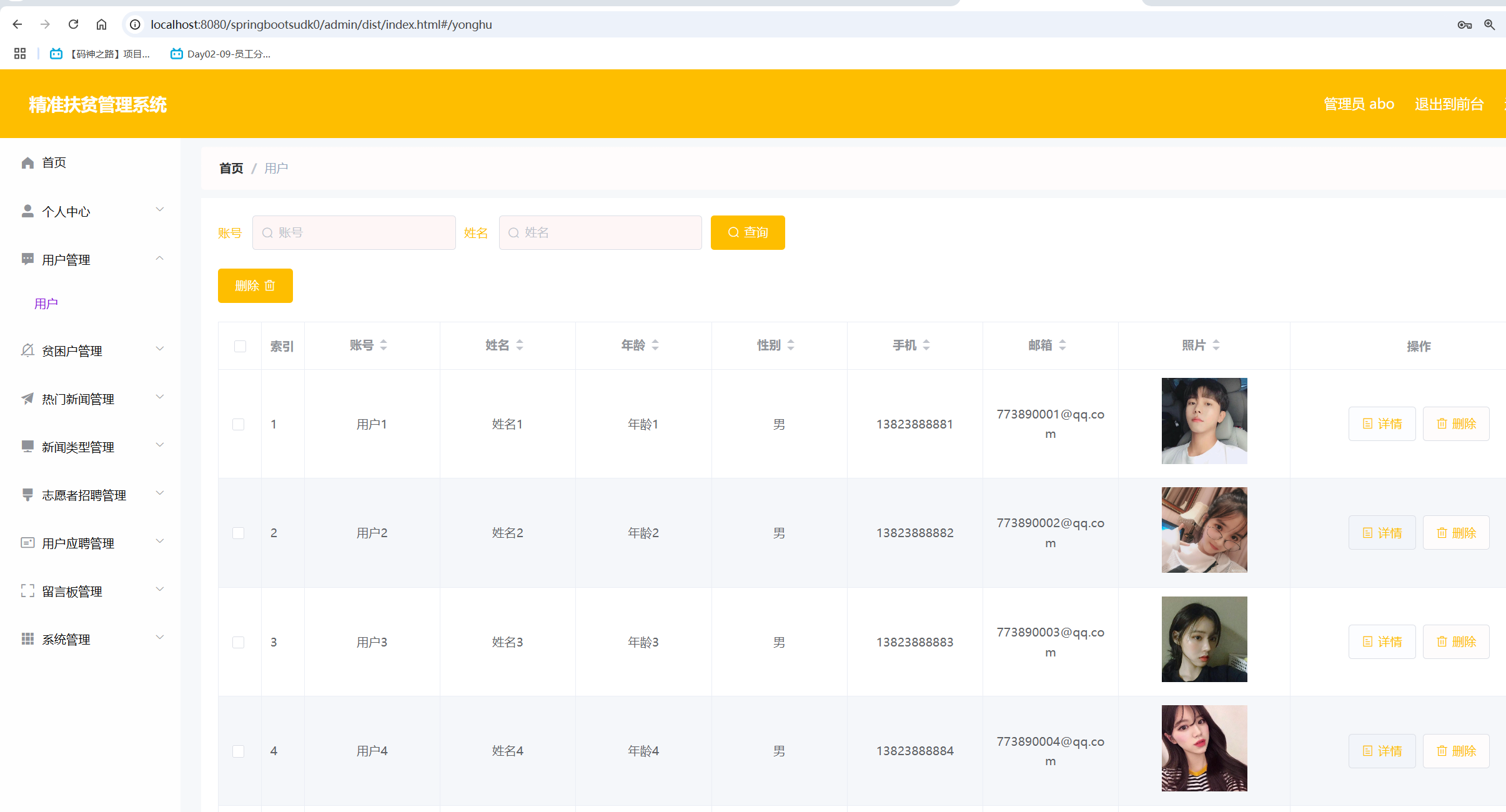This screenshot has width=1506, height=812.
Task: Click the zoom magnifier icon in address bar
Action: pyautogui.click(x=1490, y=24)
